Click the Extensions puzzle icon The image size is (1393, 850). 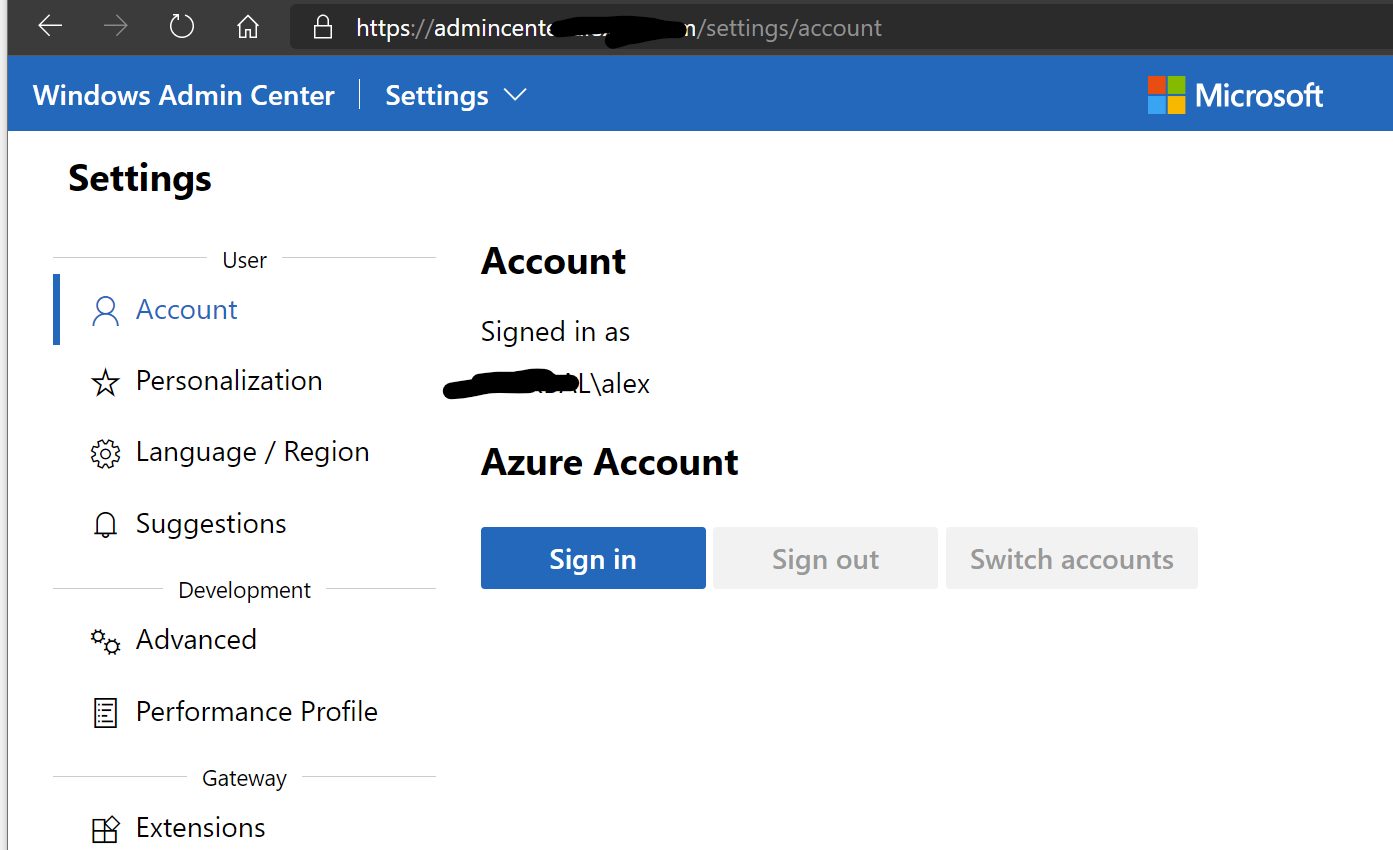point(105,828)
